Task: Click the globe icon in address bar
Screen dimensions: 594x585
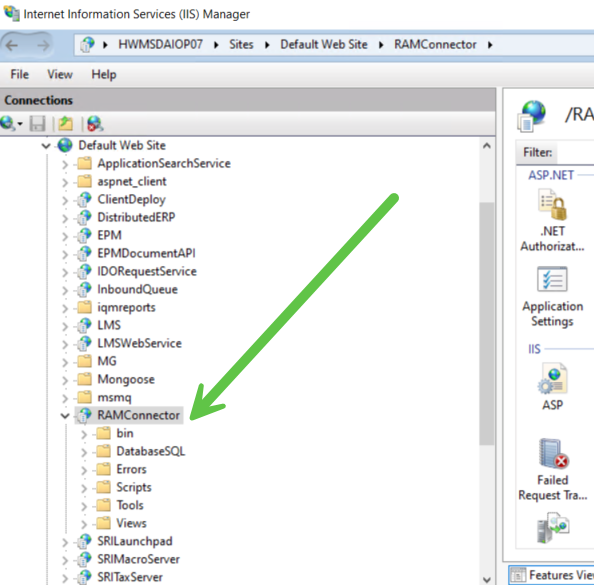Action: (x=88, y=44)
